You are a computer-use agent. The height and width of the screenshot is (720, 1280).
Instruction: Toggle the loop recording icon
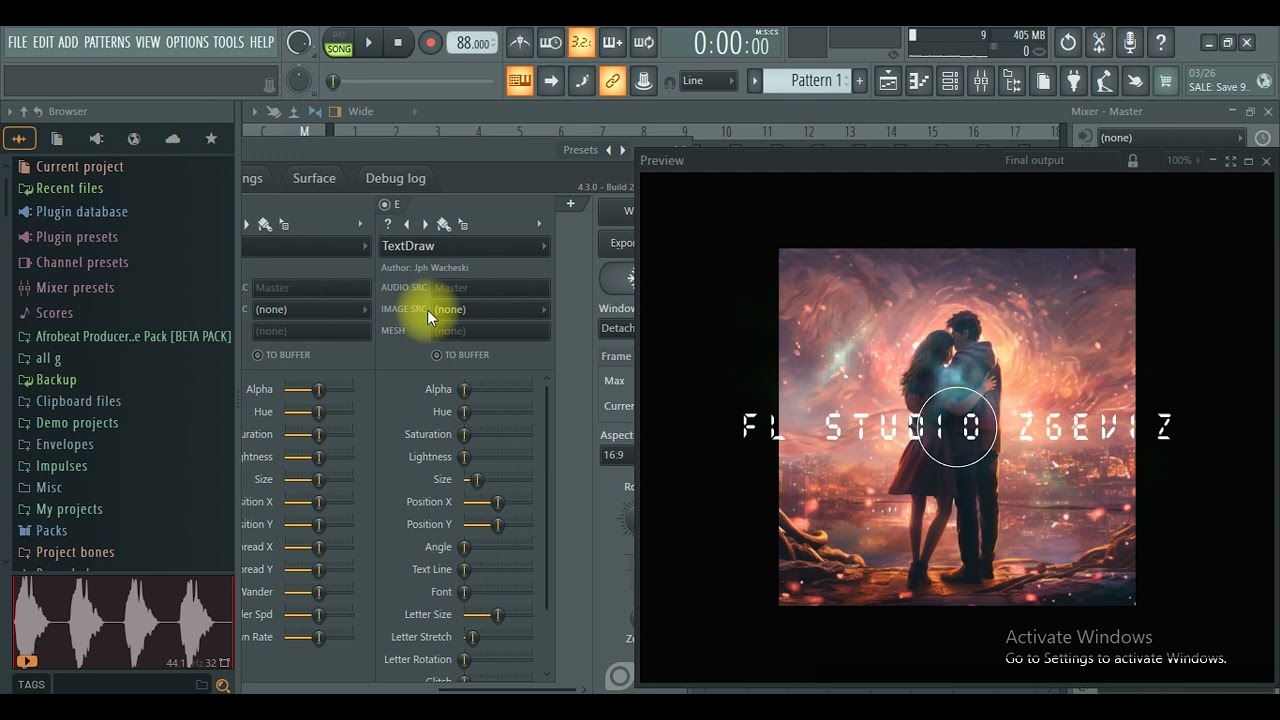tap(644, 42)
